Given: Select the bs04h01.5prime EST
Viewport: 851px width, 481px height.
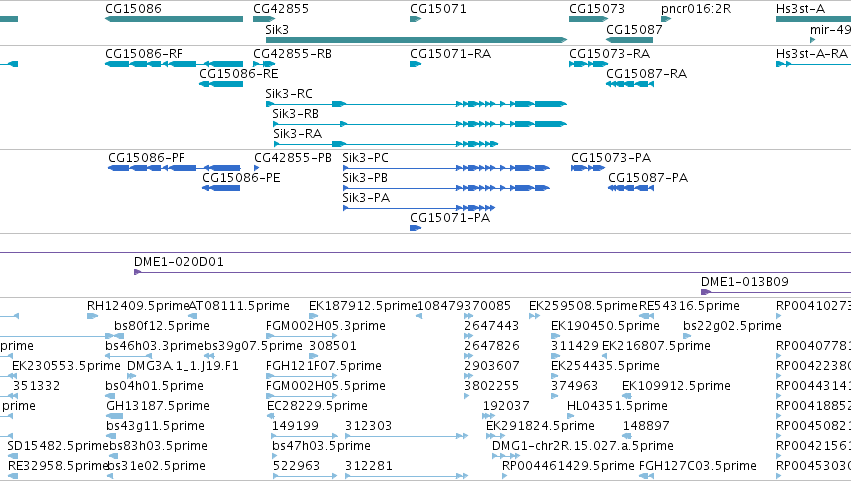Looking at the screenshot, I should tap(109, 396).
